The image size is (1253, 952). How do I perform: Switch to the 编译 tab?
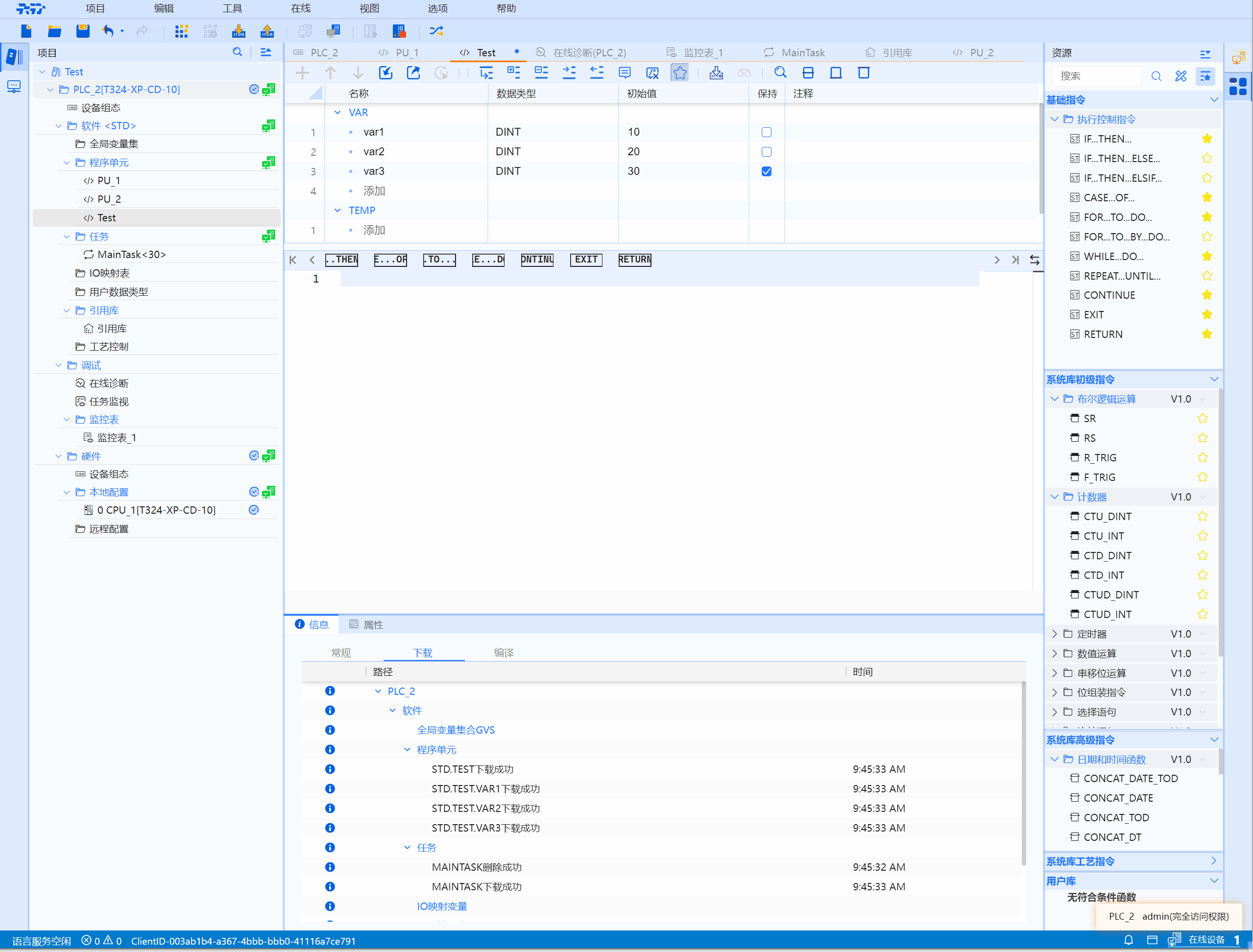point(503,653)
